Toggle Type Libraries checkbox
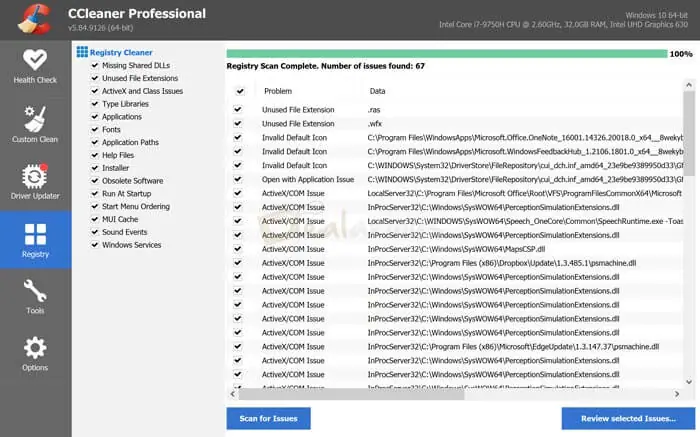Image resolution: width=700 pixels, height=437 pixels. pyautogui.click(x=95, y=104)
